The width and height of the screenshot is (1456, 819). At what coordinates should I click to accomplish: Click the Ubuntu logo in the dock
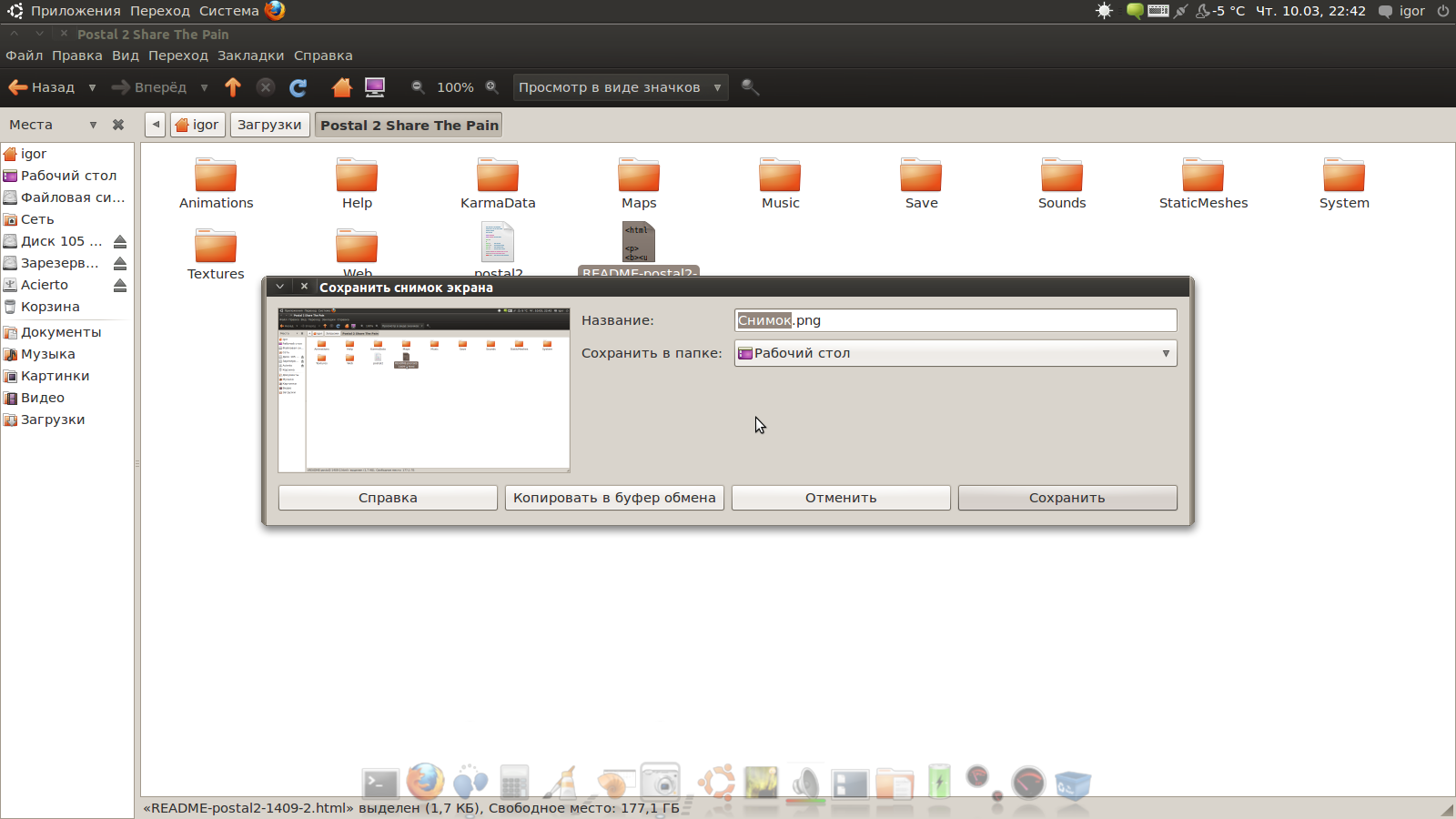tap(716, 783)
